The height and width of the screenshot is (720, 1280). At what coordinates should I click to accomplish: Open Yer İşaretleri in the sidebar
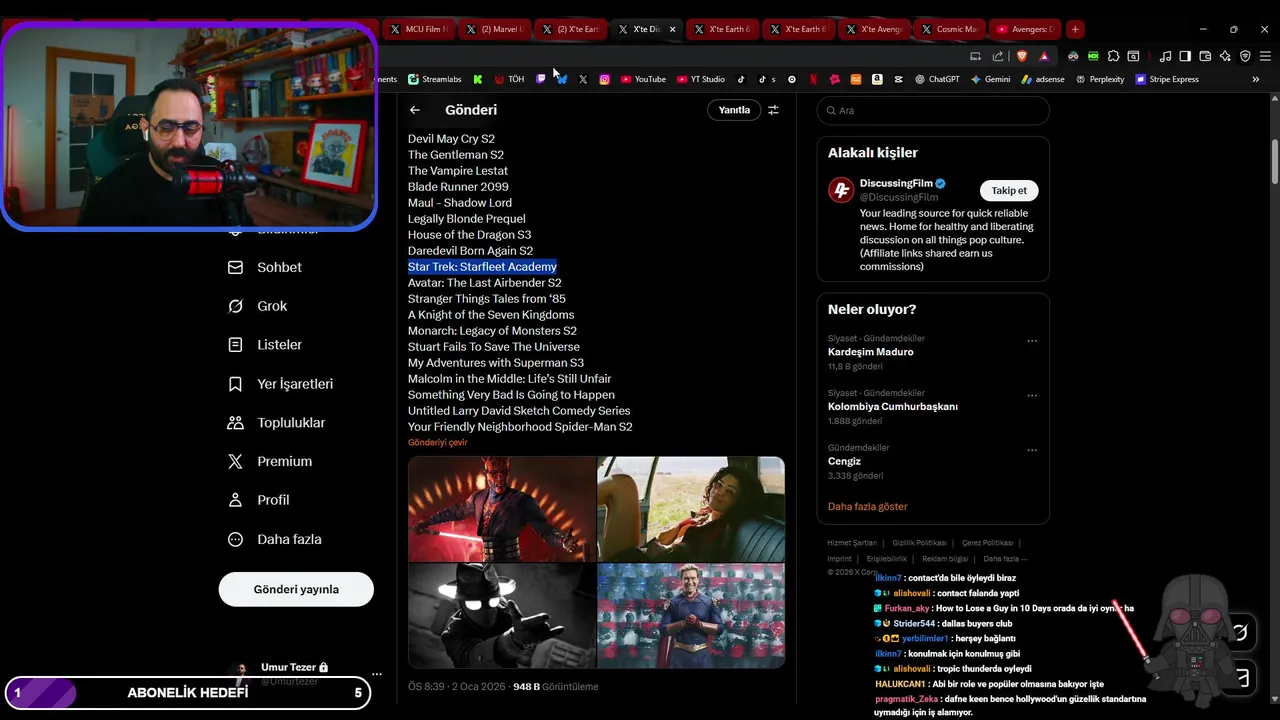pos(280,384)
